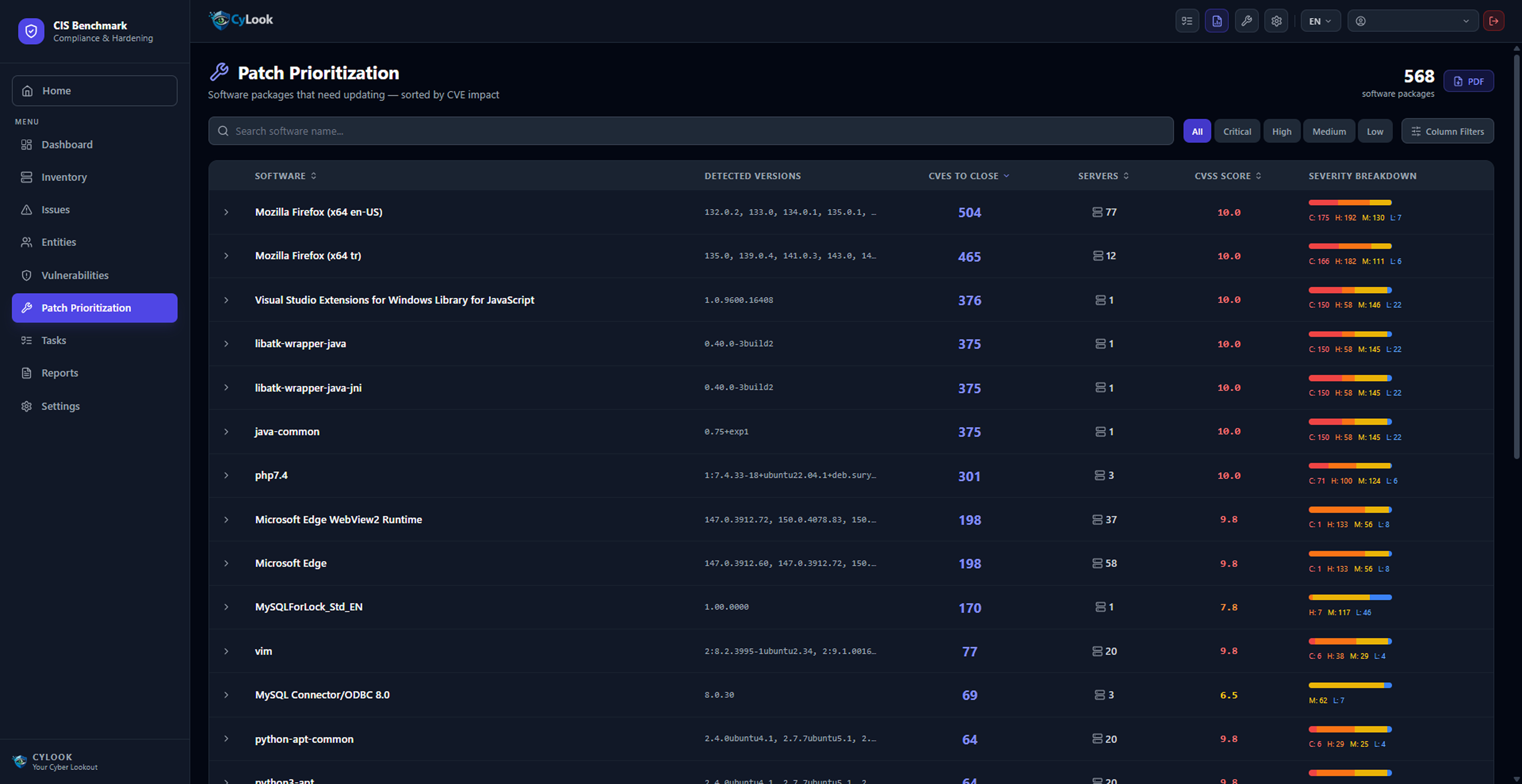
Task: Toggle the Critical severity filter
Action: click(x=1237, y=131)
